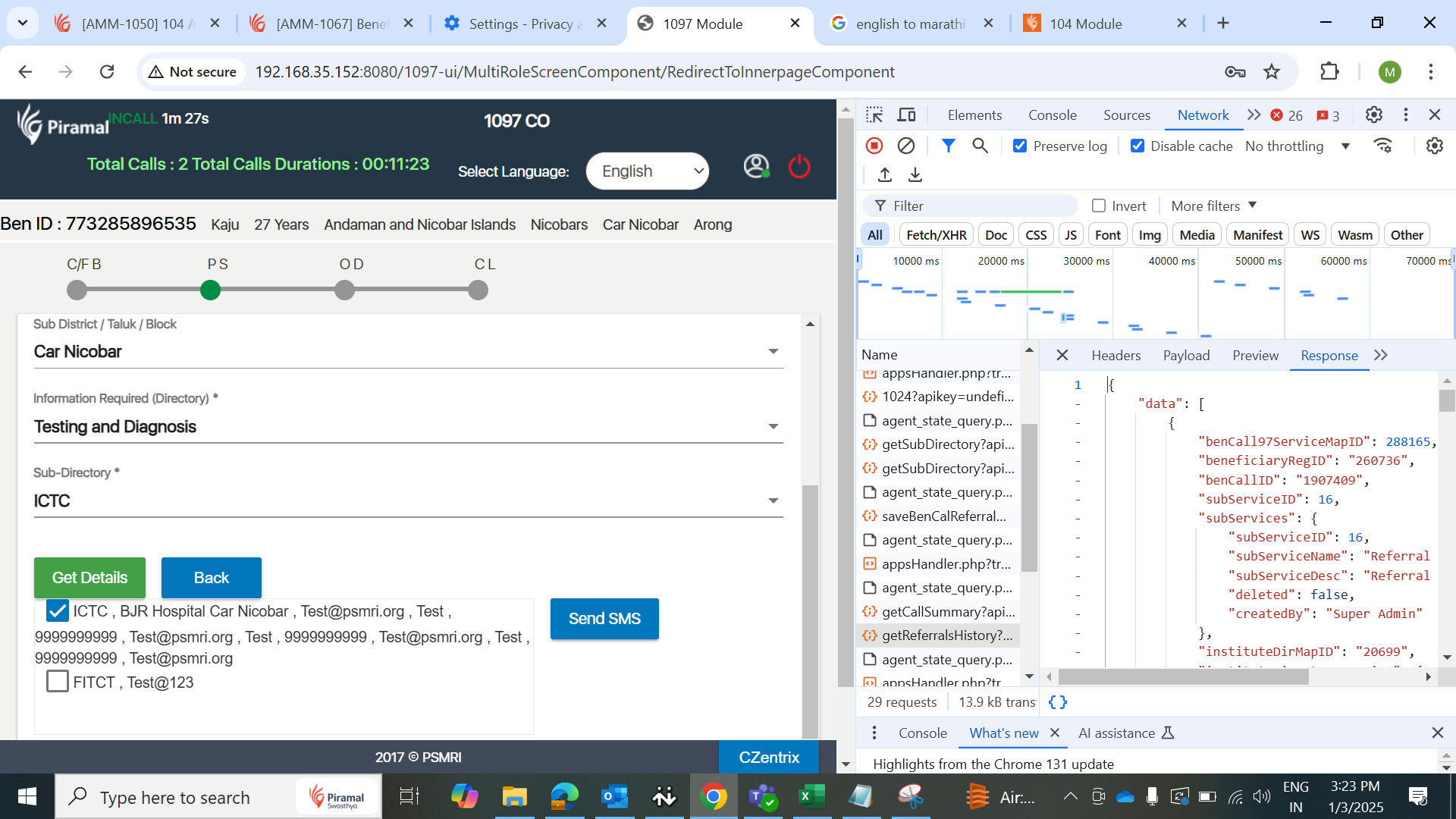This screenshot has height=819, width=1456.
Task: Stop recording network log
Action: click(874, 146)
